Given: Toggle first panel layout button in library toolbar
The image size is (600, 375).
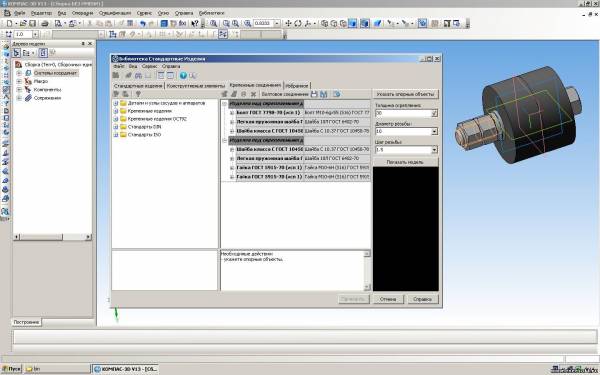Looking at the screenshot, I should [x=161, y=75].
